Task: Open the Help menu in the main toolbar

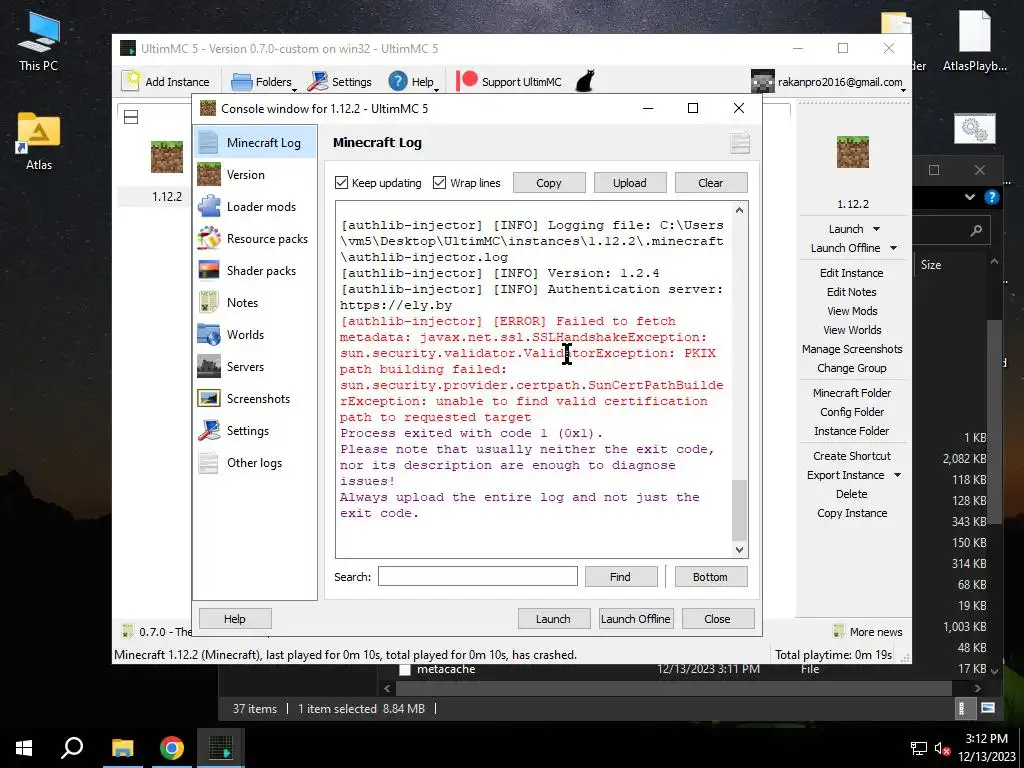Action: [413, 82]
